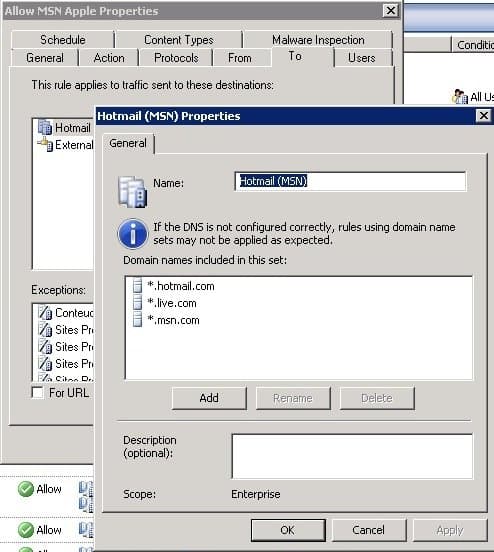Screen dimensions: 494x552
Task: Select the *.live.com domain entry
Action: click(x=171, y=303)
